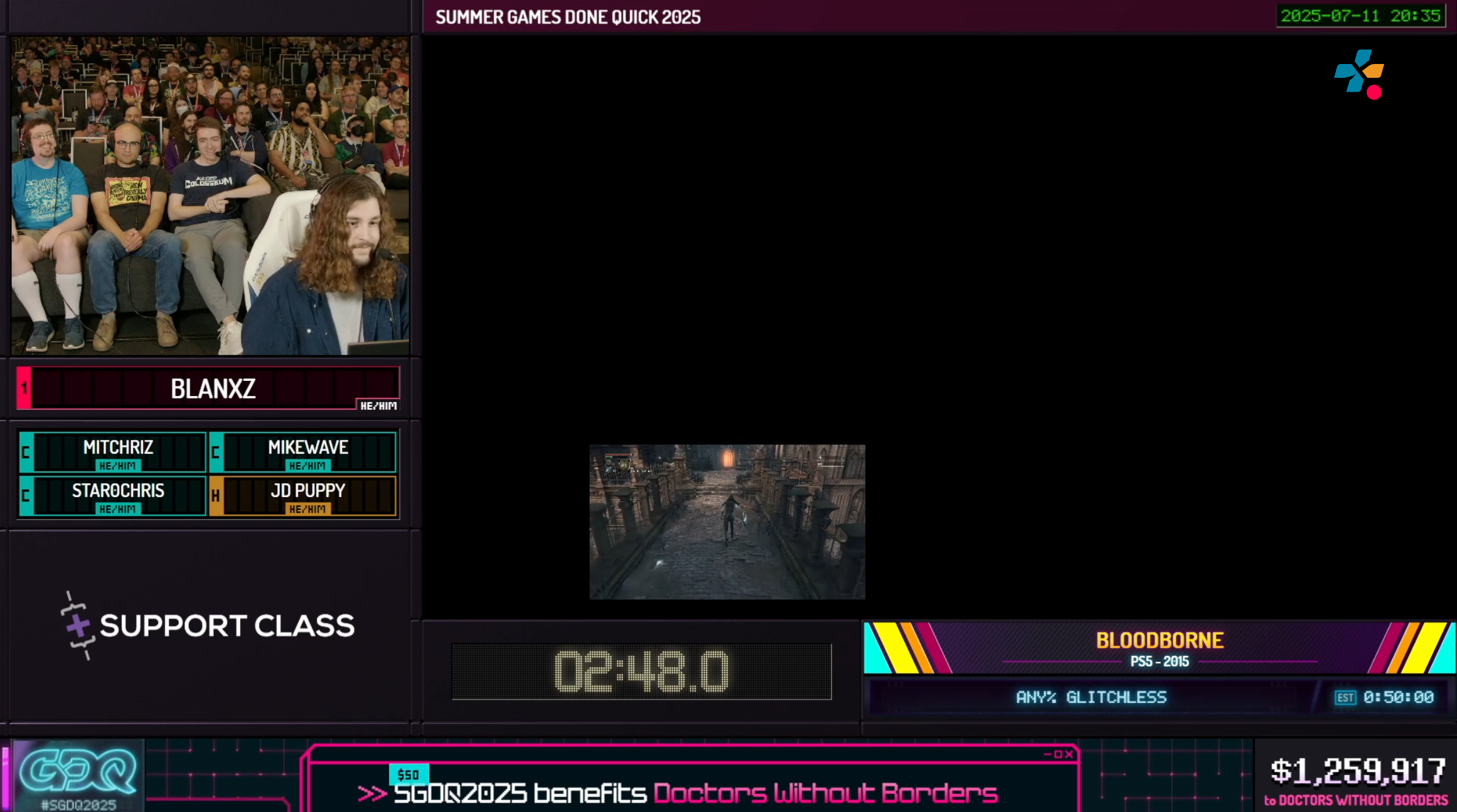Click the Support Class plus logo icon
The width and height of the screenshot is (1457, 812).
pos(78,626)
